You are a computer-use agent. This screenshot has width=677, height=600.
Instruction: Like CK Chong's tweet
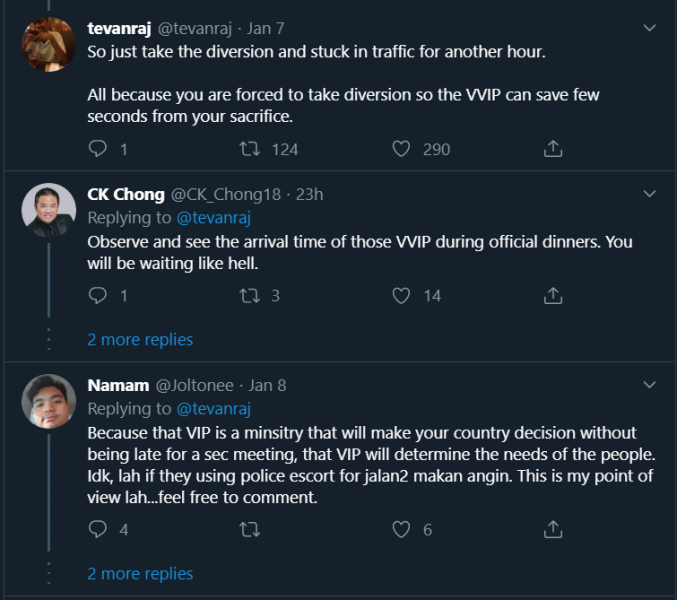(x=401, y=296)
